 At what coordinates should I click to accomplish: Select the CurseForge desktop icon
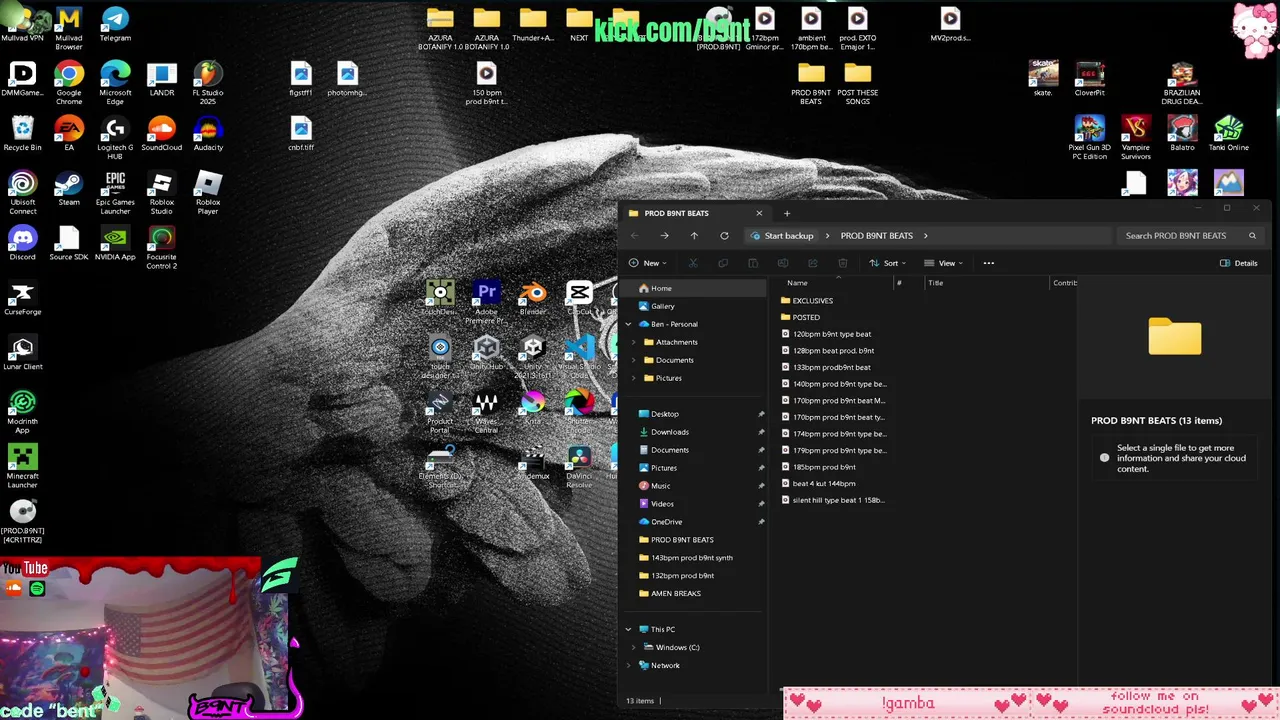tap(22, 298)
